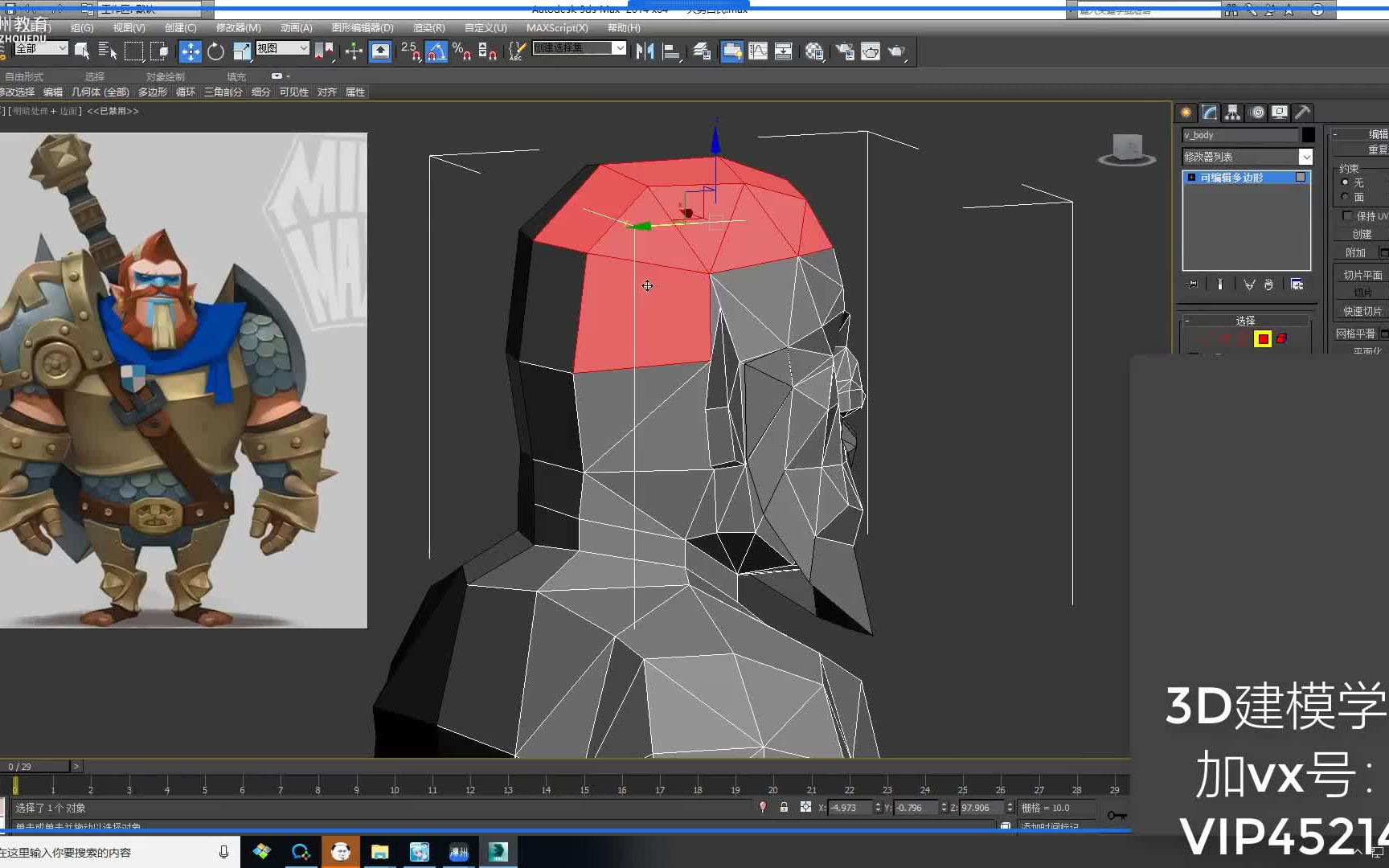Switch to Modify command panel tab
Image resolution: width=1389 pixels, height=868 pixels.
point(1210,113)
